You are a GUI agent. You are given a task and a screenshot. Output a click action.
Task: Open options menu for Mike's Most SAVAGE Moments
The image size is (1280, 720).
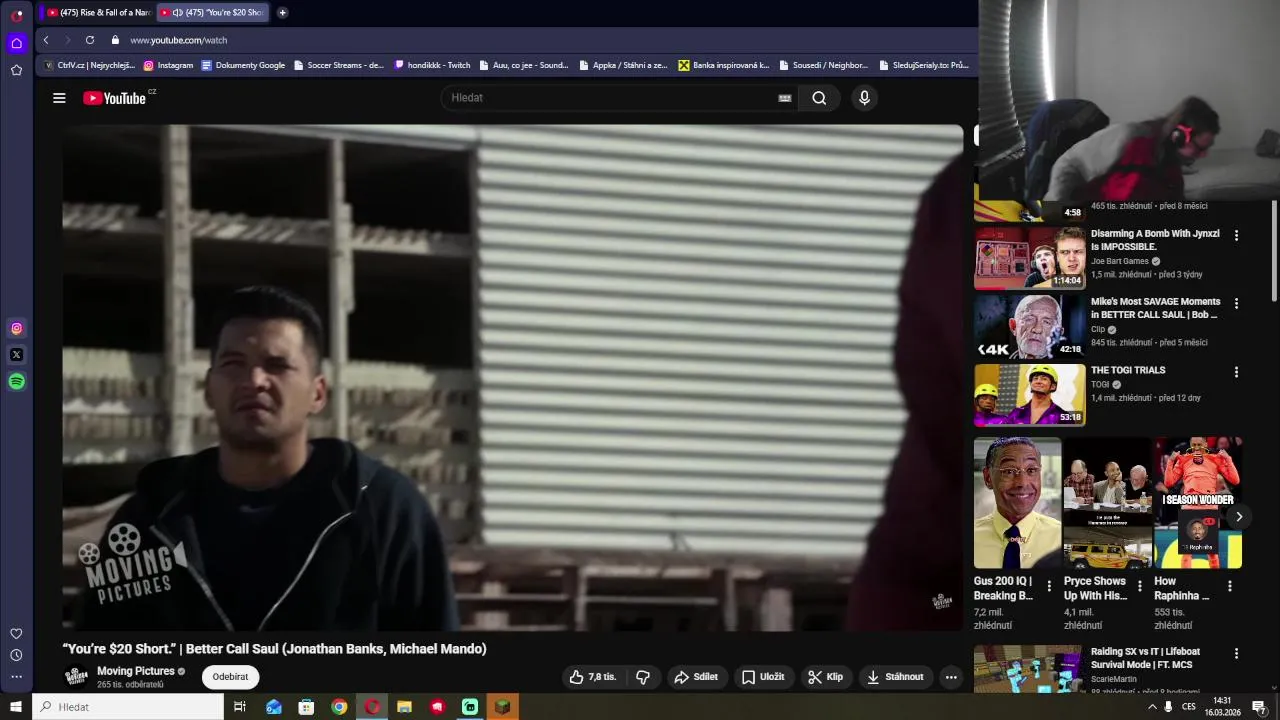[1236, 304]
